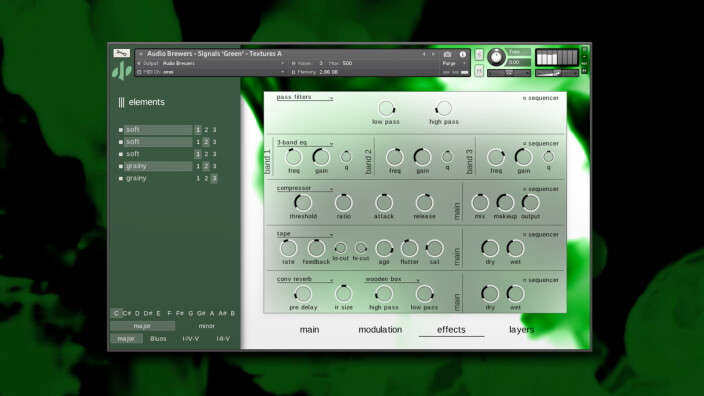Toggle the top soft element checkbox
The height and width of the screenshot is (396, 704).
click(120, 130)
